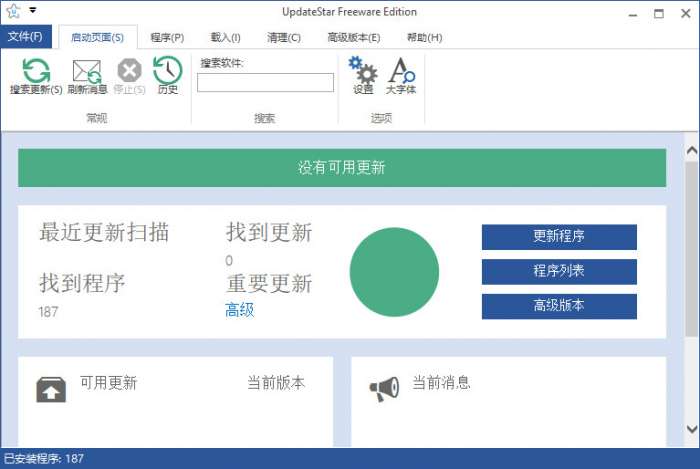Click the megaphone icon beside 当前消息

point(384,389)
